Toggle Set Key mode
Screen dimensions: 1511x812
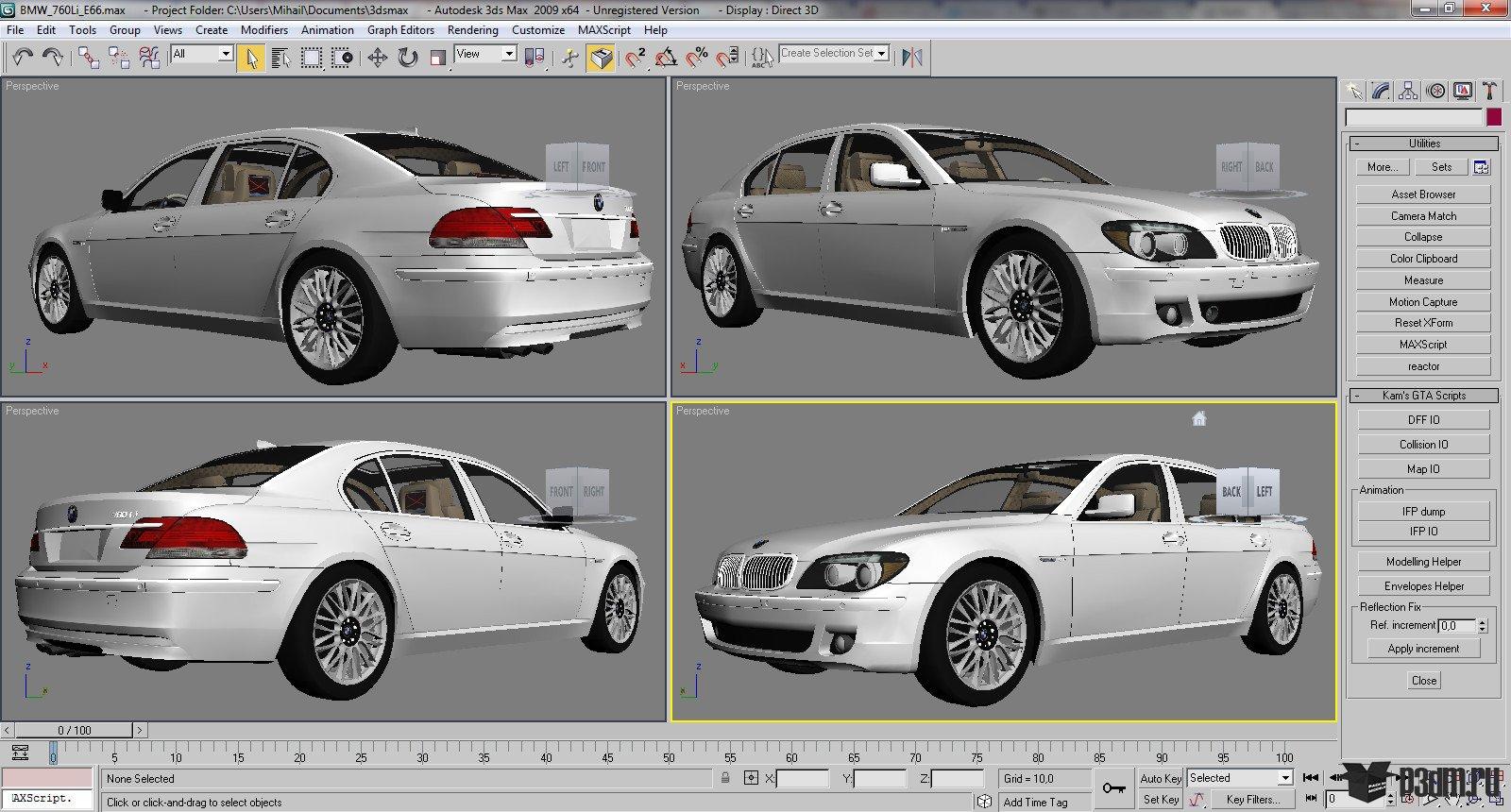tap(1160, 799)
